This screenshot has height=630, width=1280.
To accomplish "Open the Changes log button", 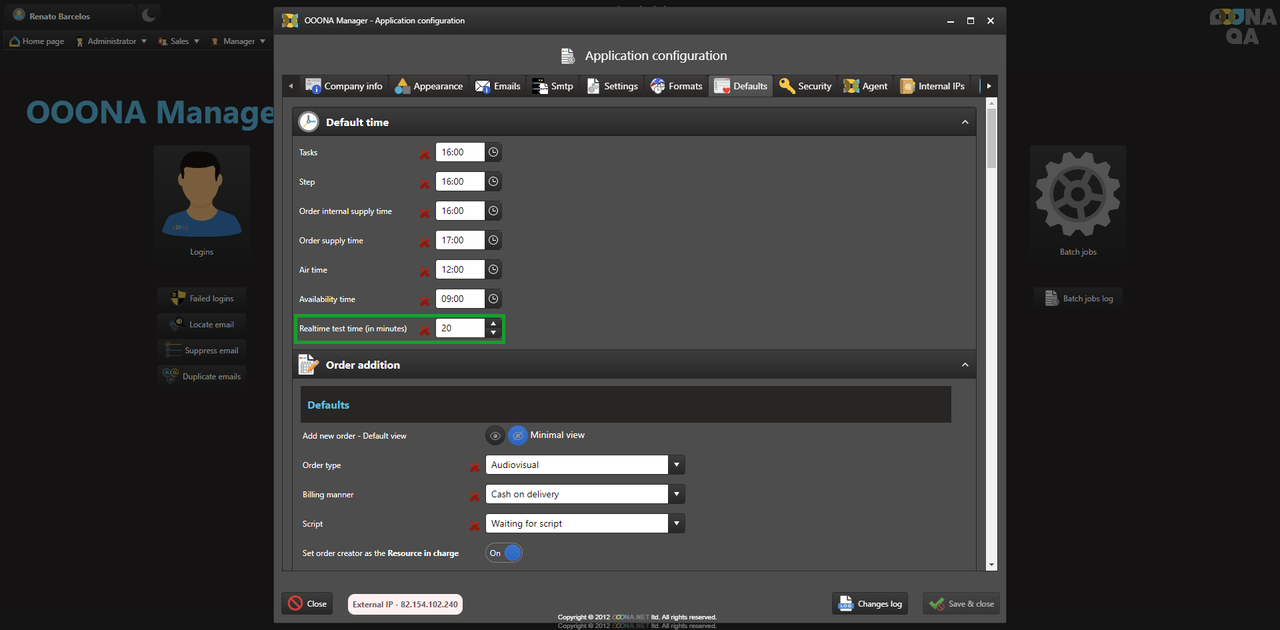I will tap(869, 604).
